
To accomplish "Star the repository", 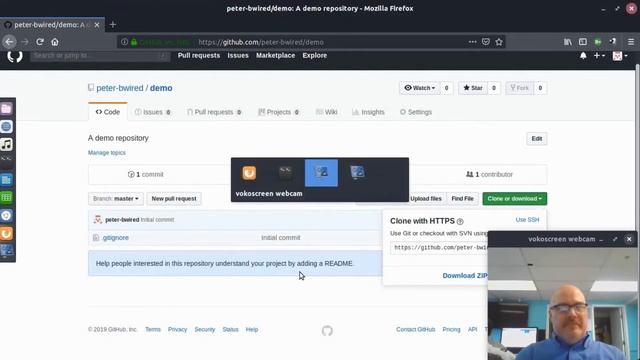I will coord(473,88).
